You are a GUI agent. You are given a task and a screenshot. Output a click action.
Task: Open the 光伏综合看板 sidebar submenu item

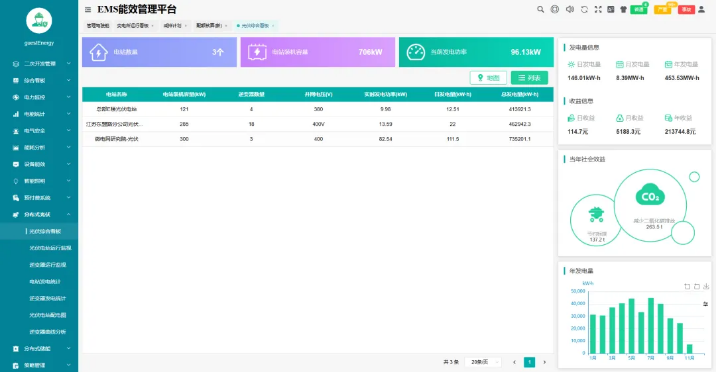point(39,231)
